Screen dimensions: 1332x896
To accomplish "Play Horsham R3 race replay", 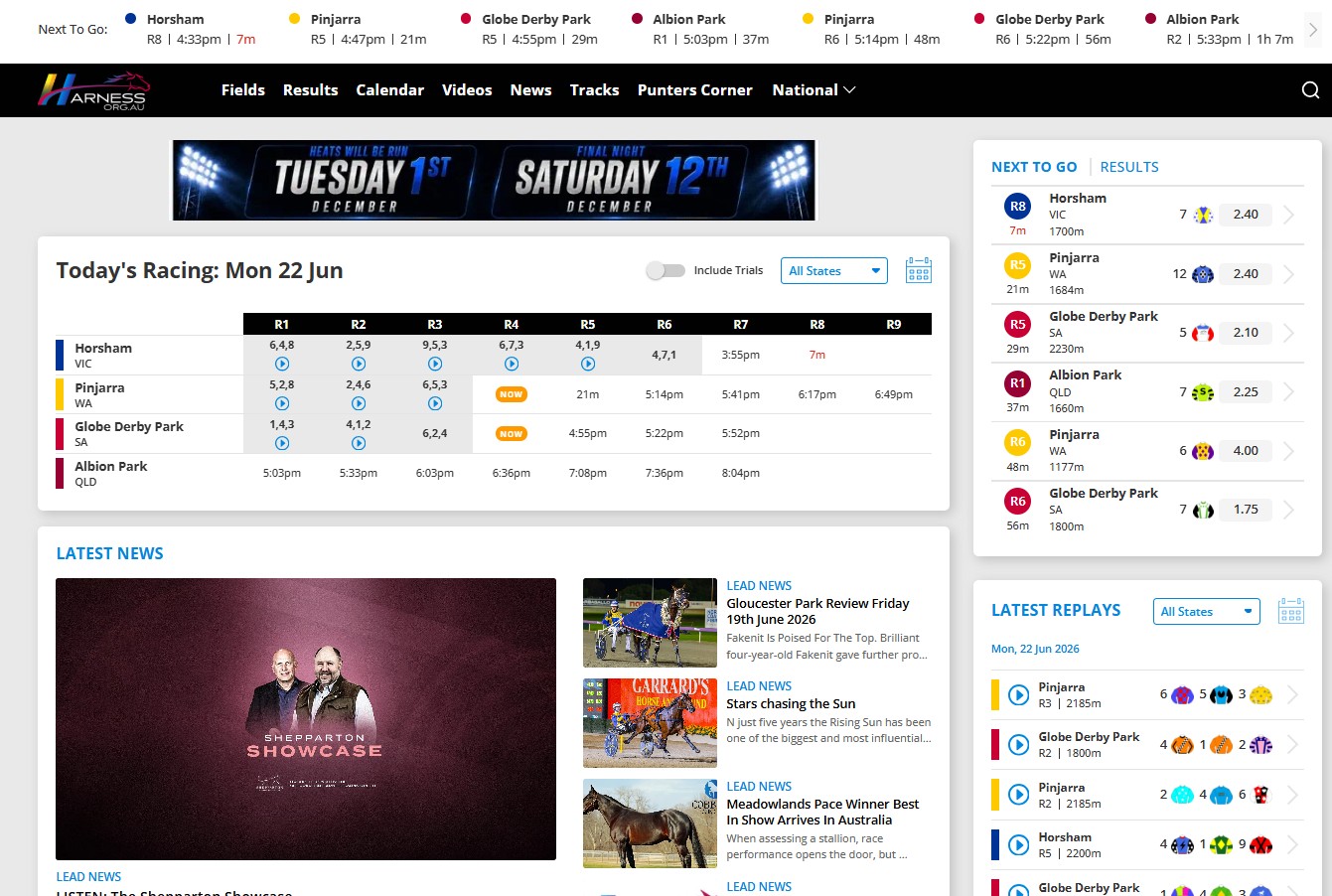I will tap(435, 364).
